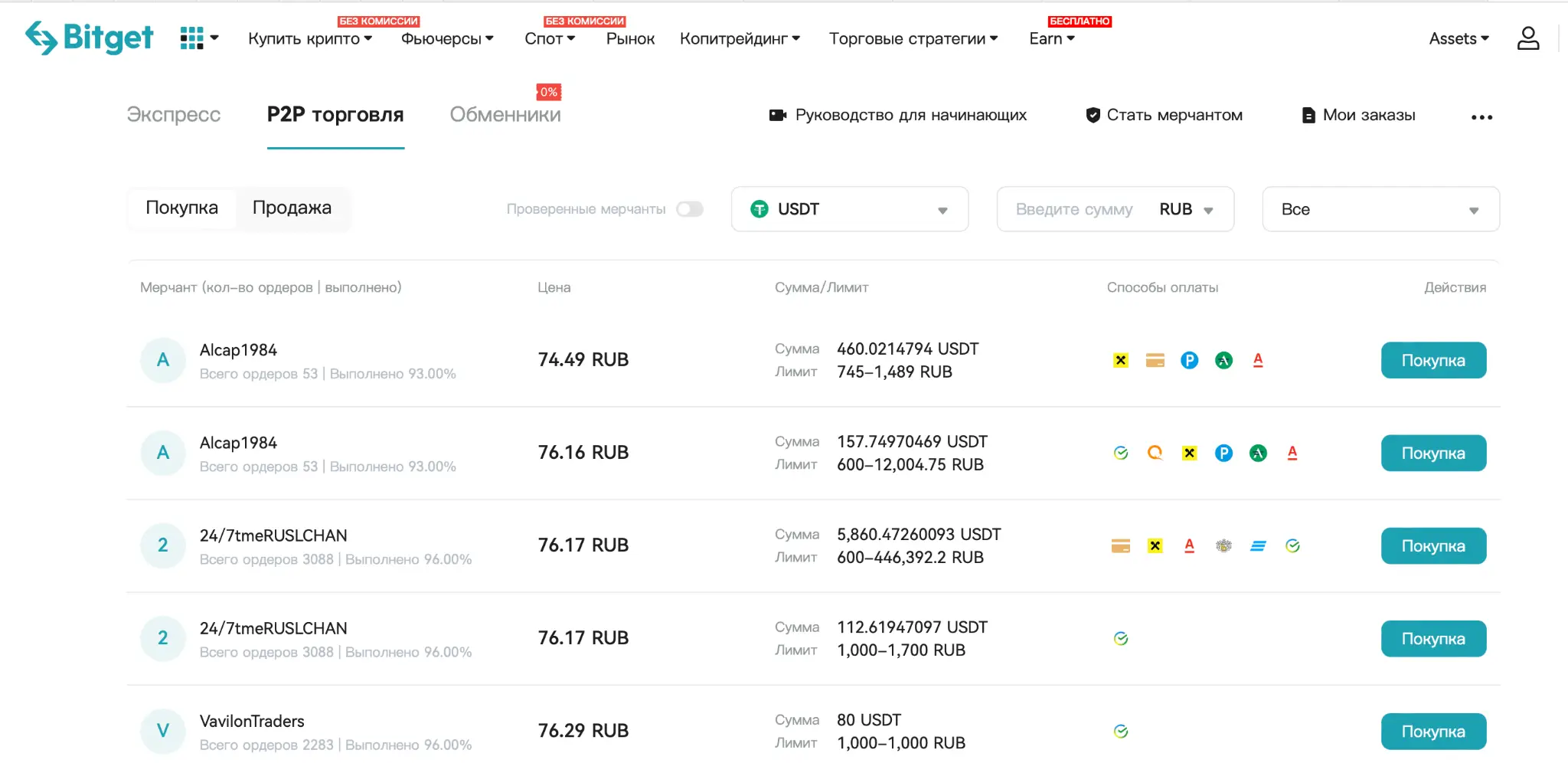Image resolution: width=1568 pixels, height=776 pixels.
Task: Open the apps grid menu icon
Action: (x=192, y=38)
